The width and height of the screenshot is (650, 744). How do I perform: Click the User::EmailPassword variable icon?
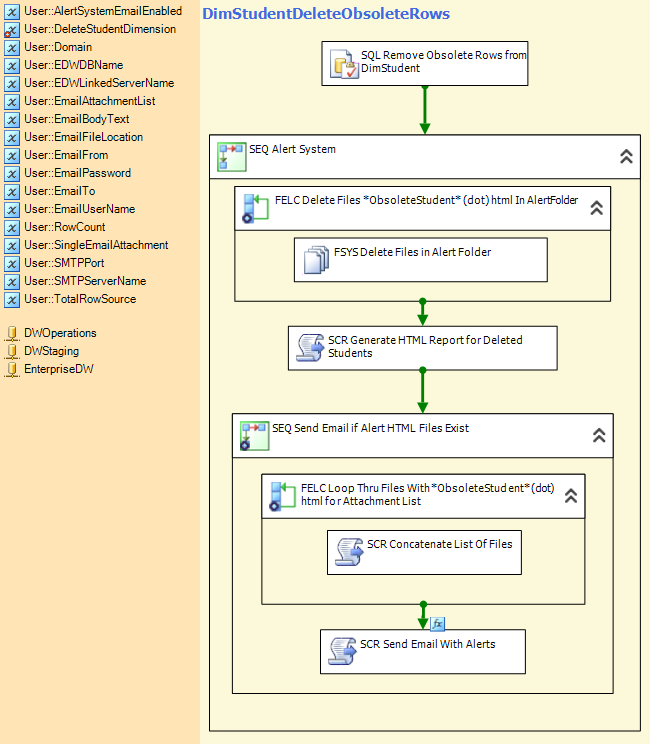(x=12, y=174)
